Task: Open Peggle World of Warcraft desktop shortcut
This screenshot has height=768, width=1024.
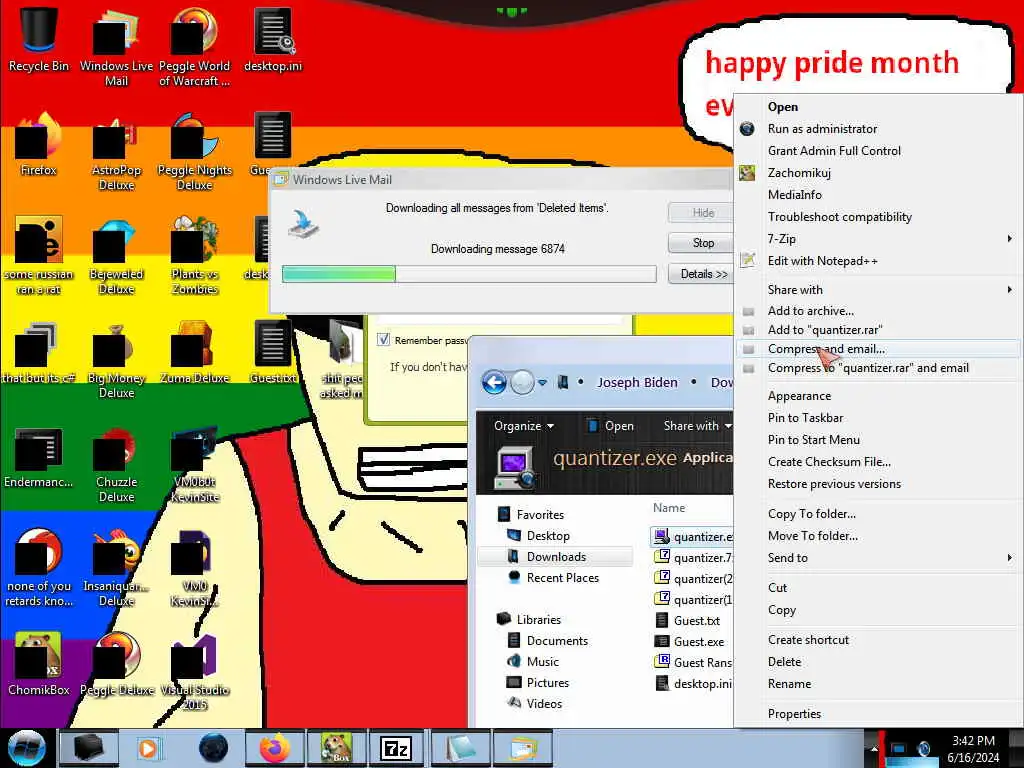Action: point(194,46)
